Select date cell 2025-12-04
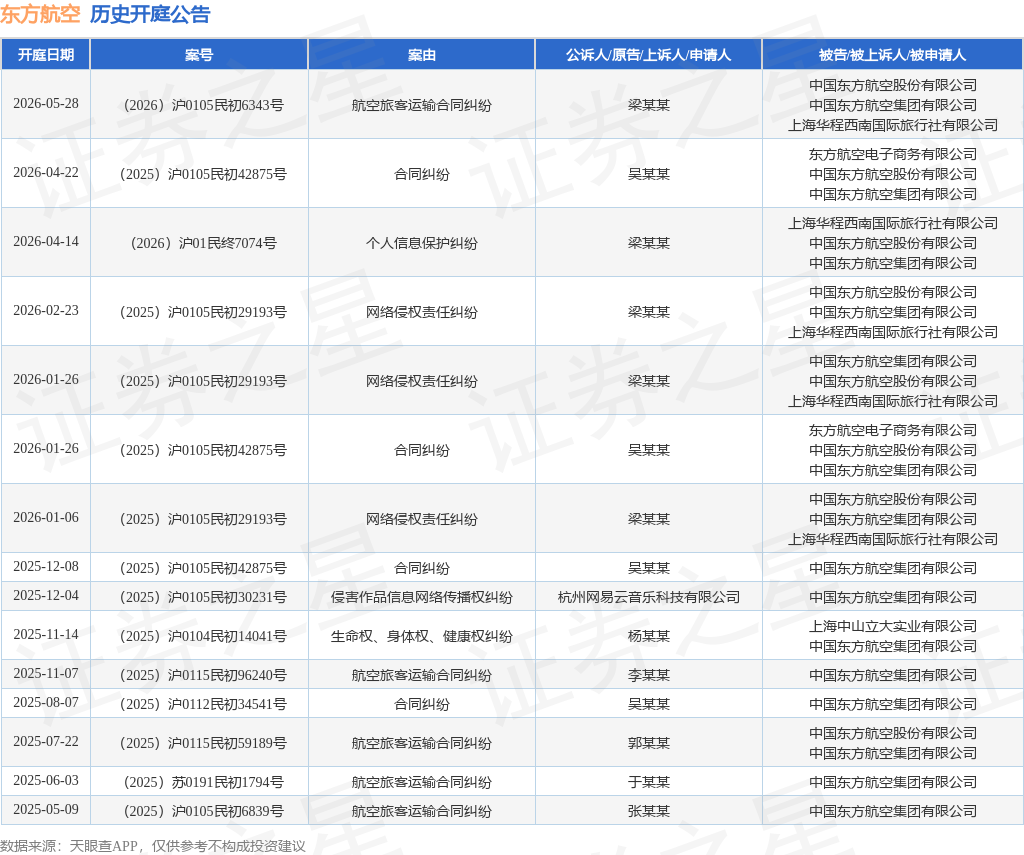 (46, 596)
